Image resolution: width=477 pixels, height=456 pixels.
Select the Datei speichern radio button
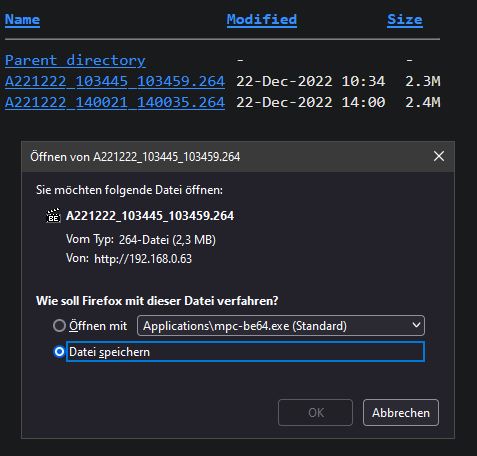[x=59, y=352]
